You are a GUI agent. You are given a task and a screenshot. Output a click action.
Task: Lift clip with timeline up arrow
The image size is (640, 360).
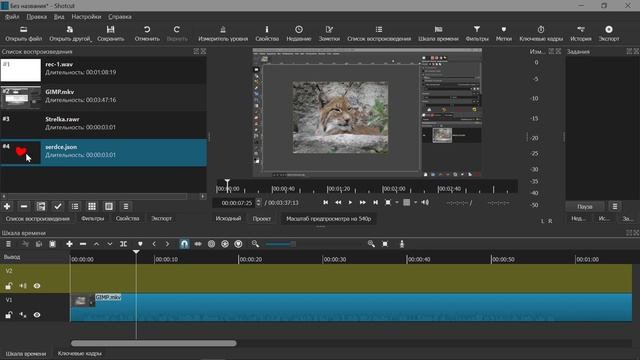coord(96,244)
